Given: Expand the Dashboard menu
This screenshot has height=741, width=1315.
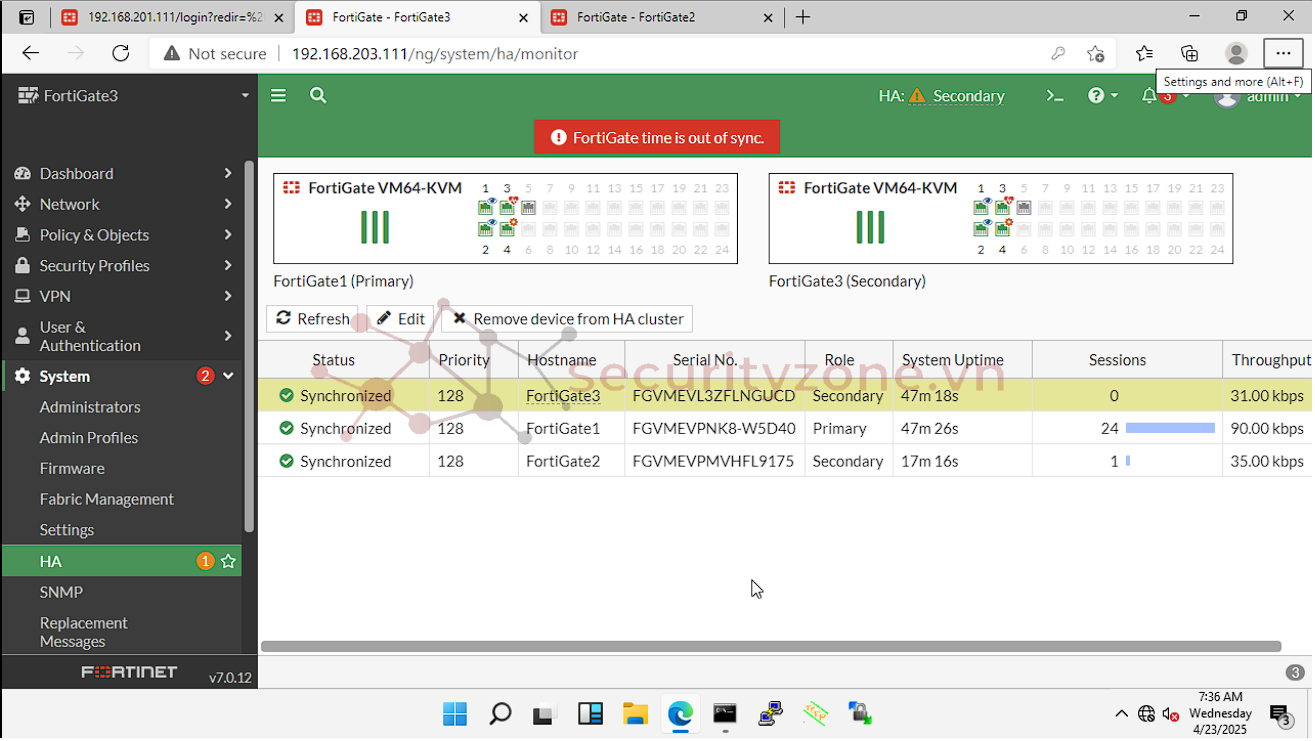Looking at the screenshot, I should pos(121,173).
